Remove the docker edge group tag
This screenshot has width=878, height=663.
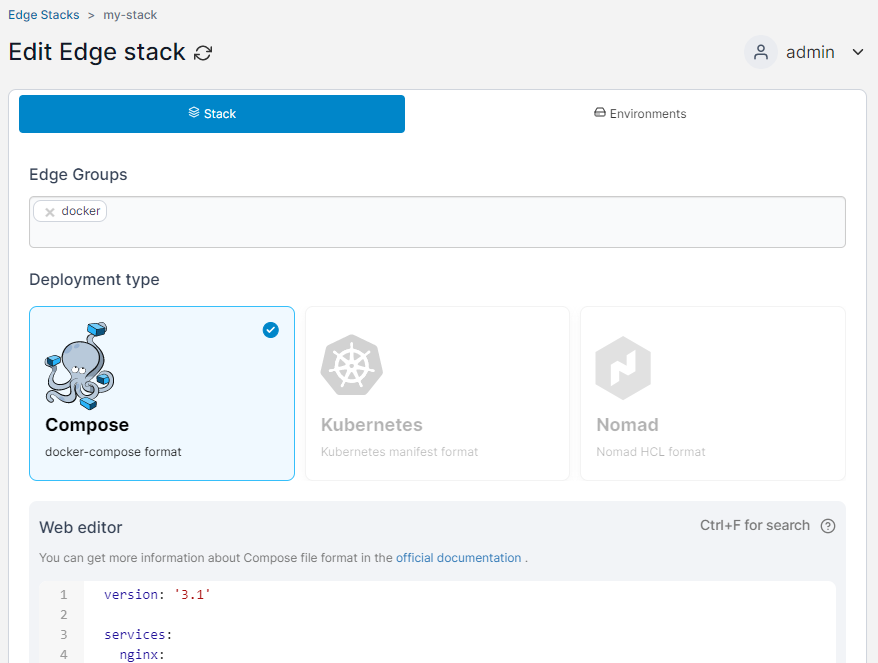(x=50, y=212)
